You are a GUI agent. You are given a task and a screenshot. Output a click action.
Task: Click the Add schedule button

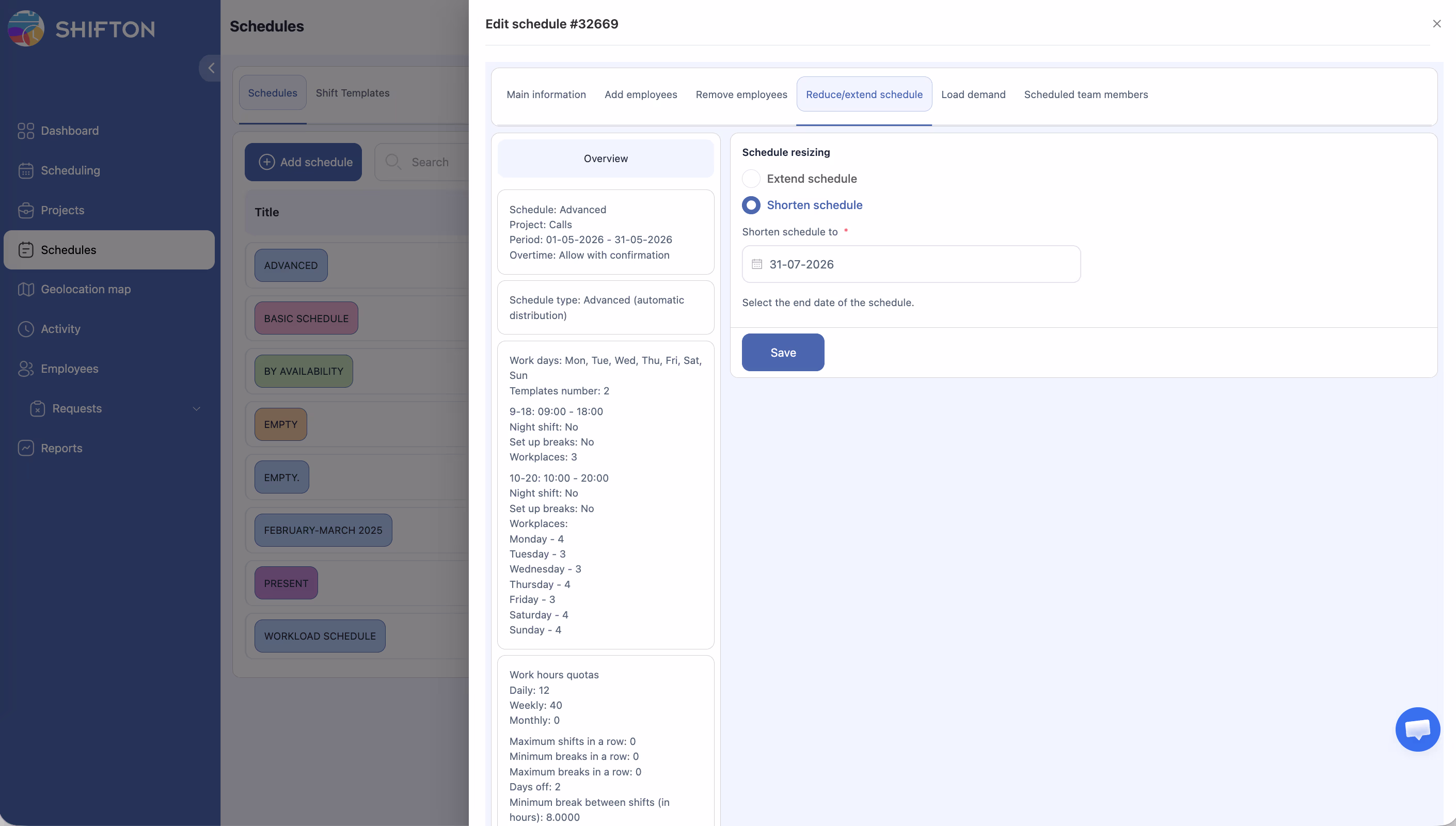304,162
